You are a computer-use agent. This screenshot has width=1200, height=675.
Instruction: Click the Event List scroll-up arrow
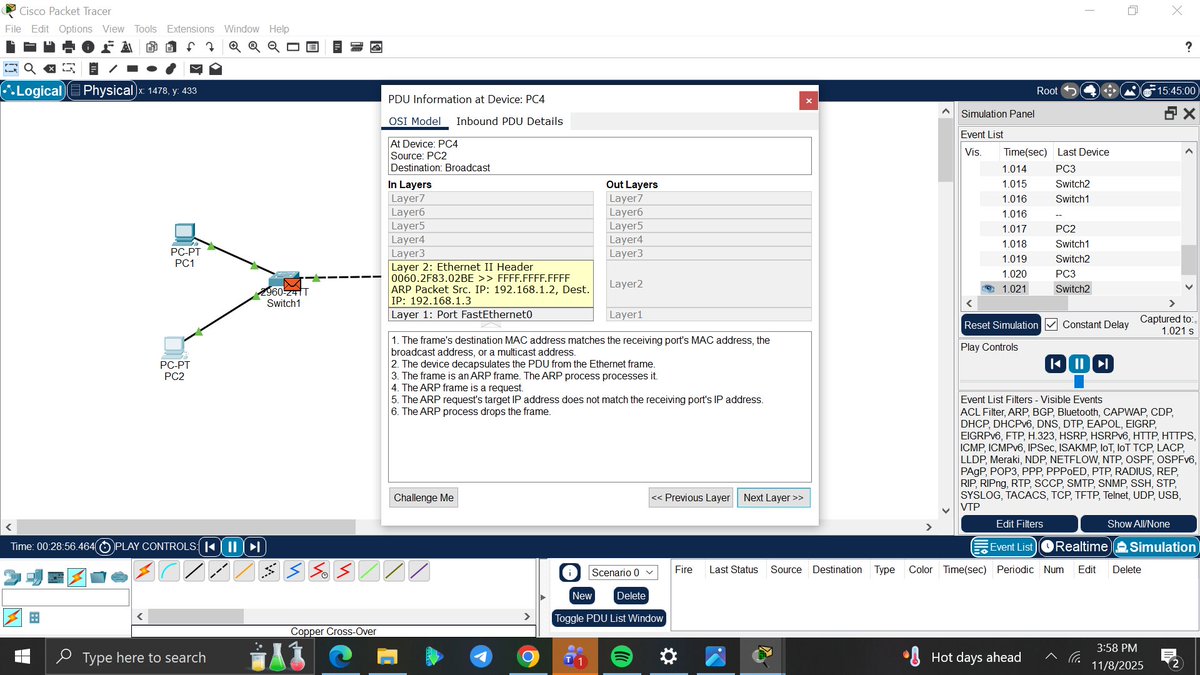pyautogui.click(x=1189, y=151)
